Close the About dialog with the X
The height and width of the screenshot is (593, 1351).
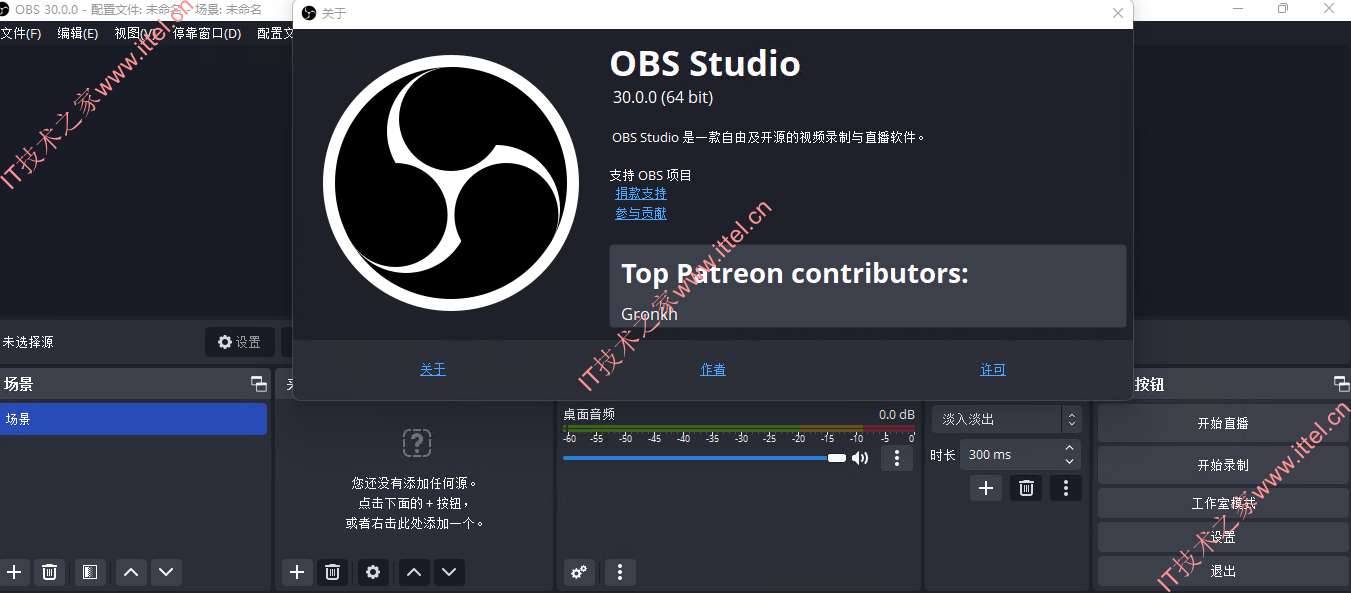[x=1118, y=13]
